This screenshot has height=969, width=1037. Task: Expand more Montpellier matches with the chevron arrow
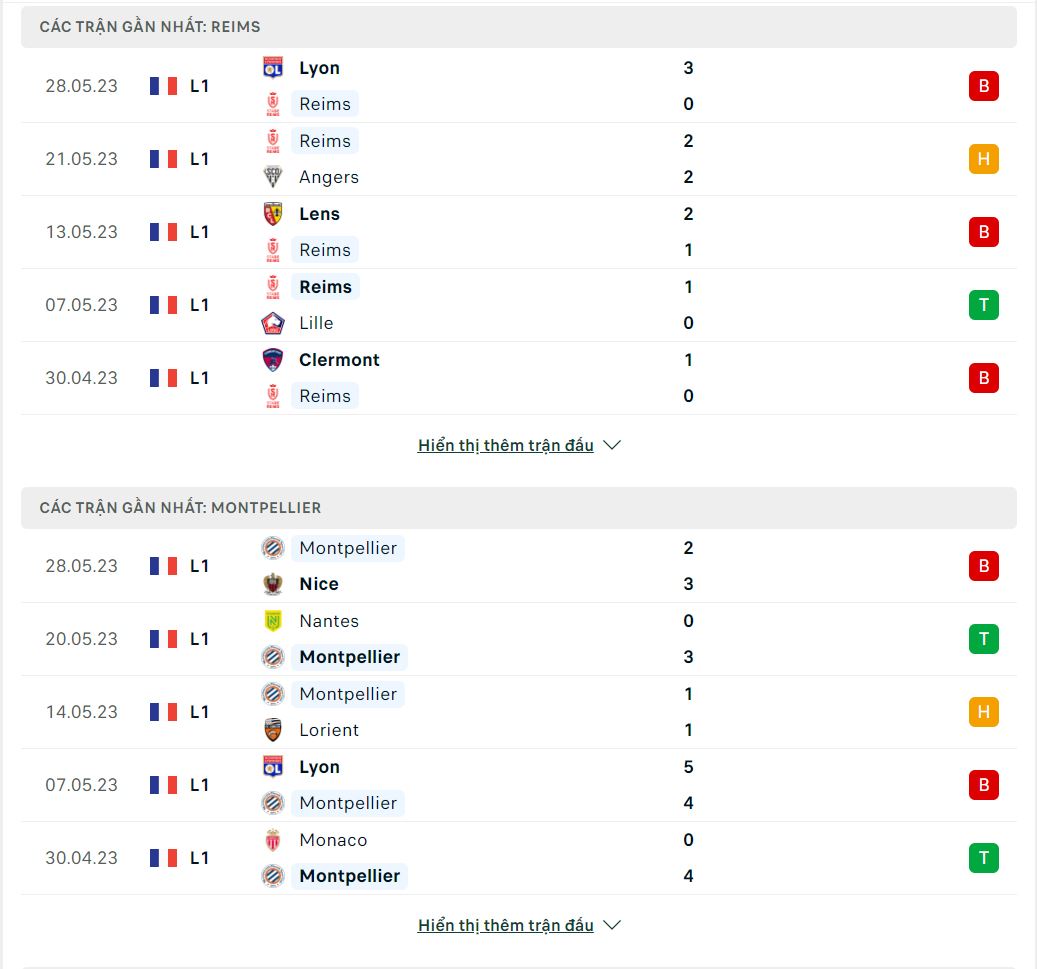pos(612,925)
